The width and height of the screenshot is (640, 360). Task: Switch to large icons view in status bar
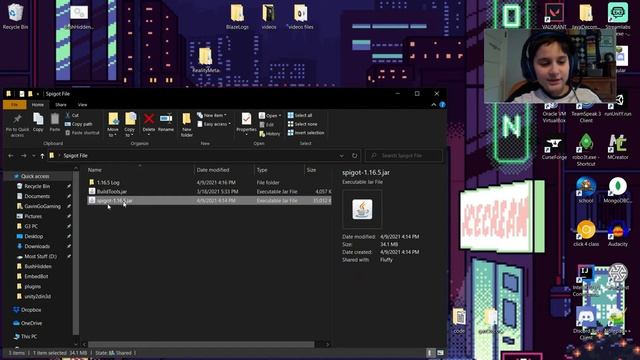click(x=440, y=353)
